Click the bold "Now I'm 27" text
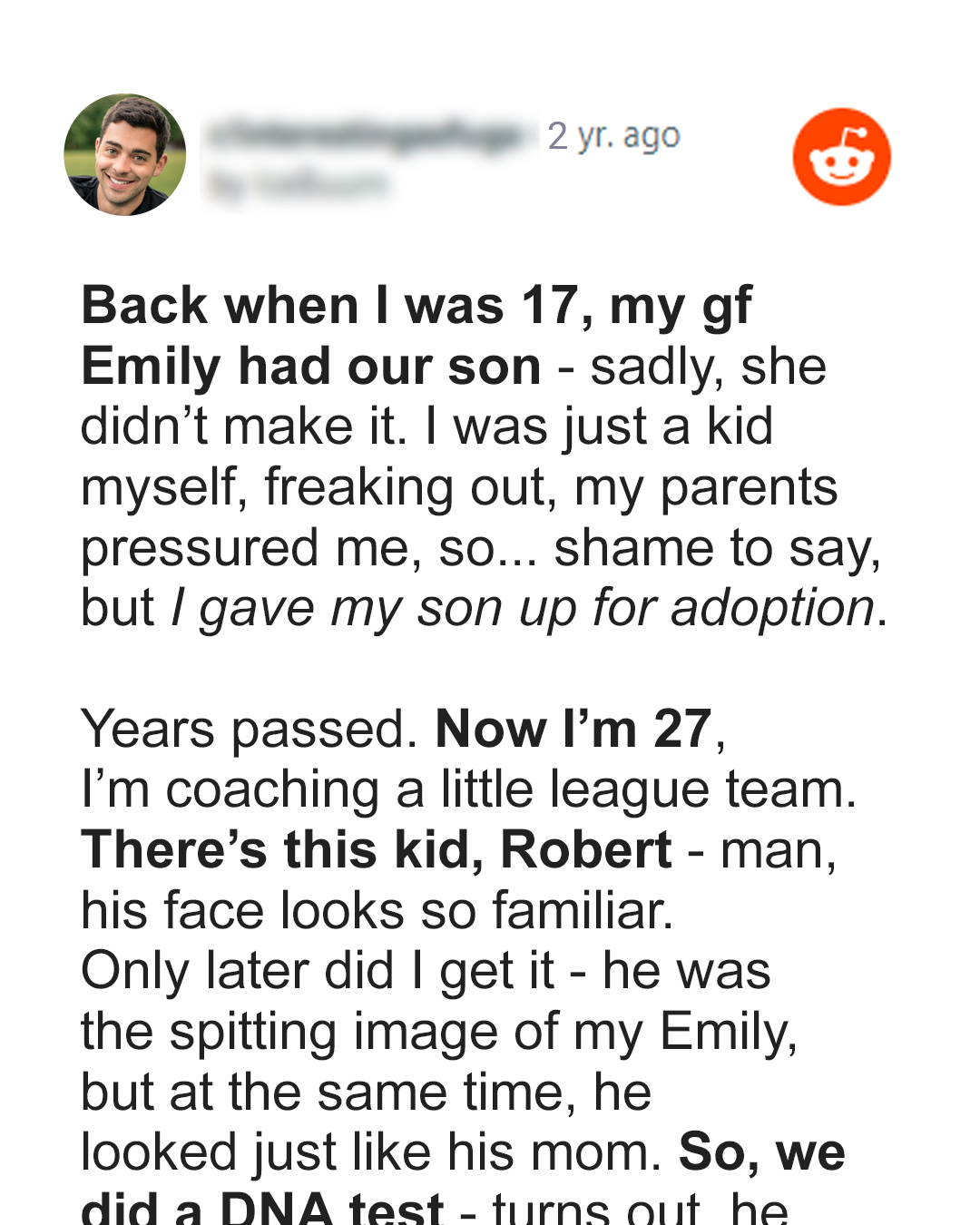 click(x=573, y=730)
